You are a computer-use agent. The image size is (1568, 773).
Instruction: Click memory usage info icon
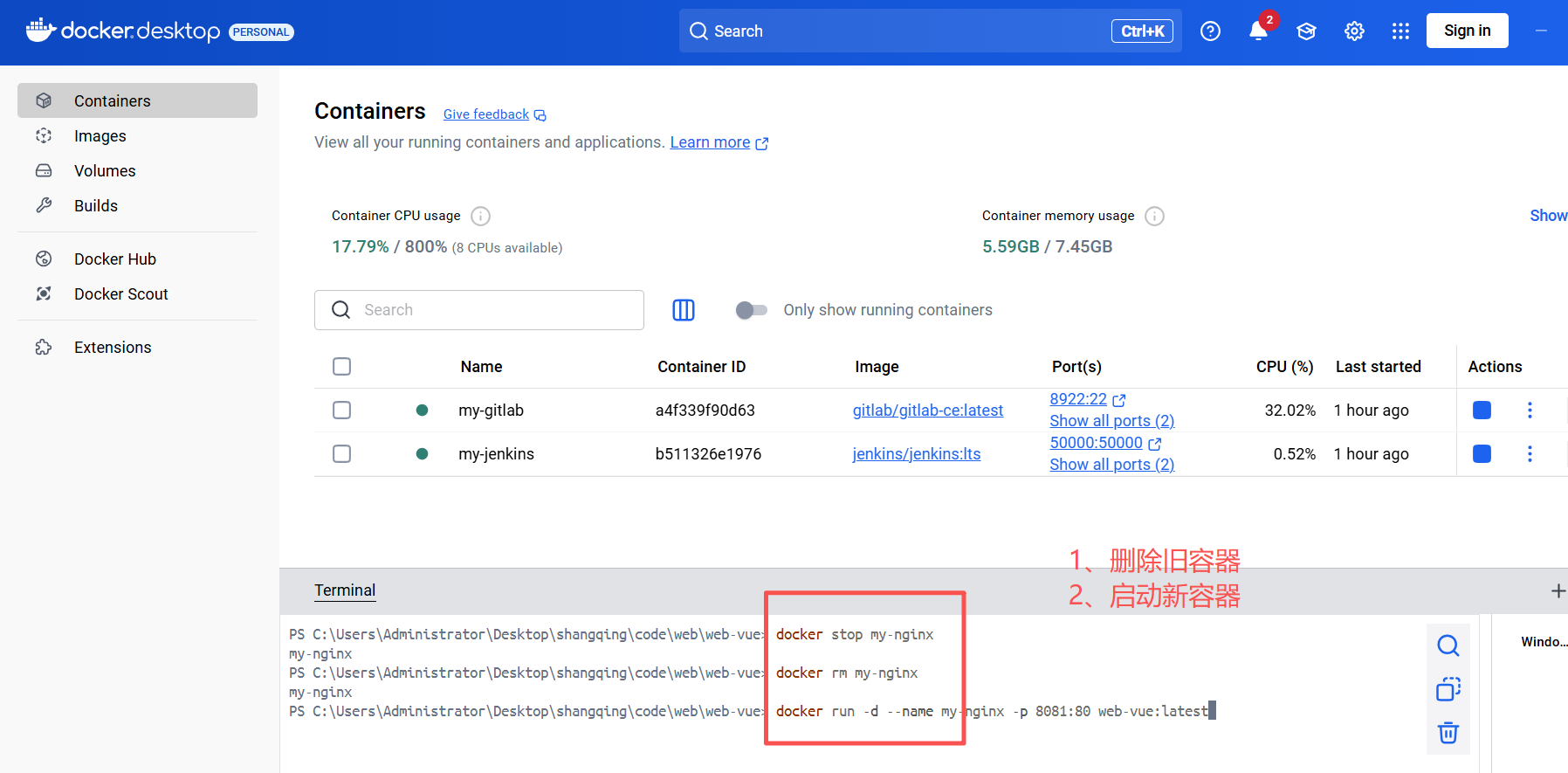click(x=1154, y=216)
